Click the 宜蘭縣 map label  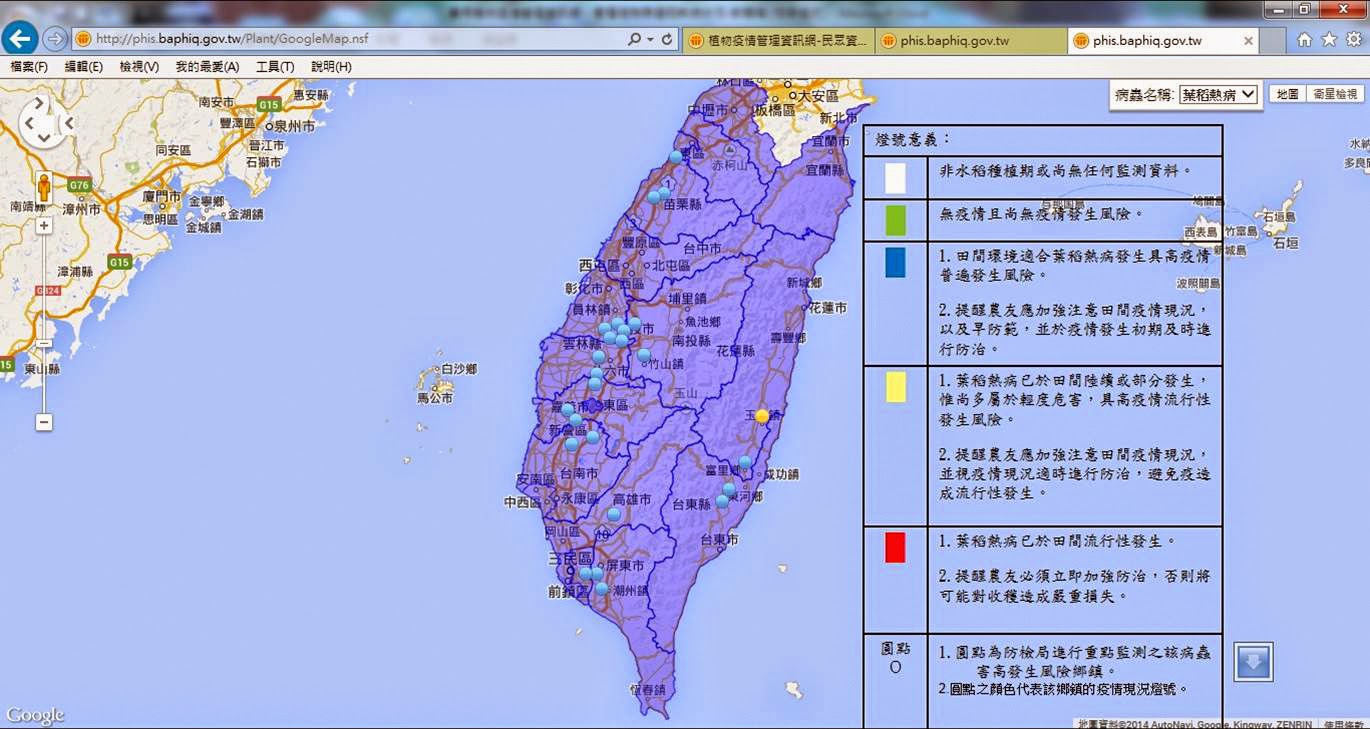coord(825,169)
